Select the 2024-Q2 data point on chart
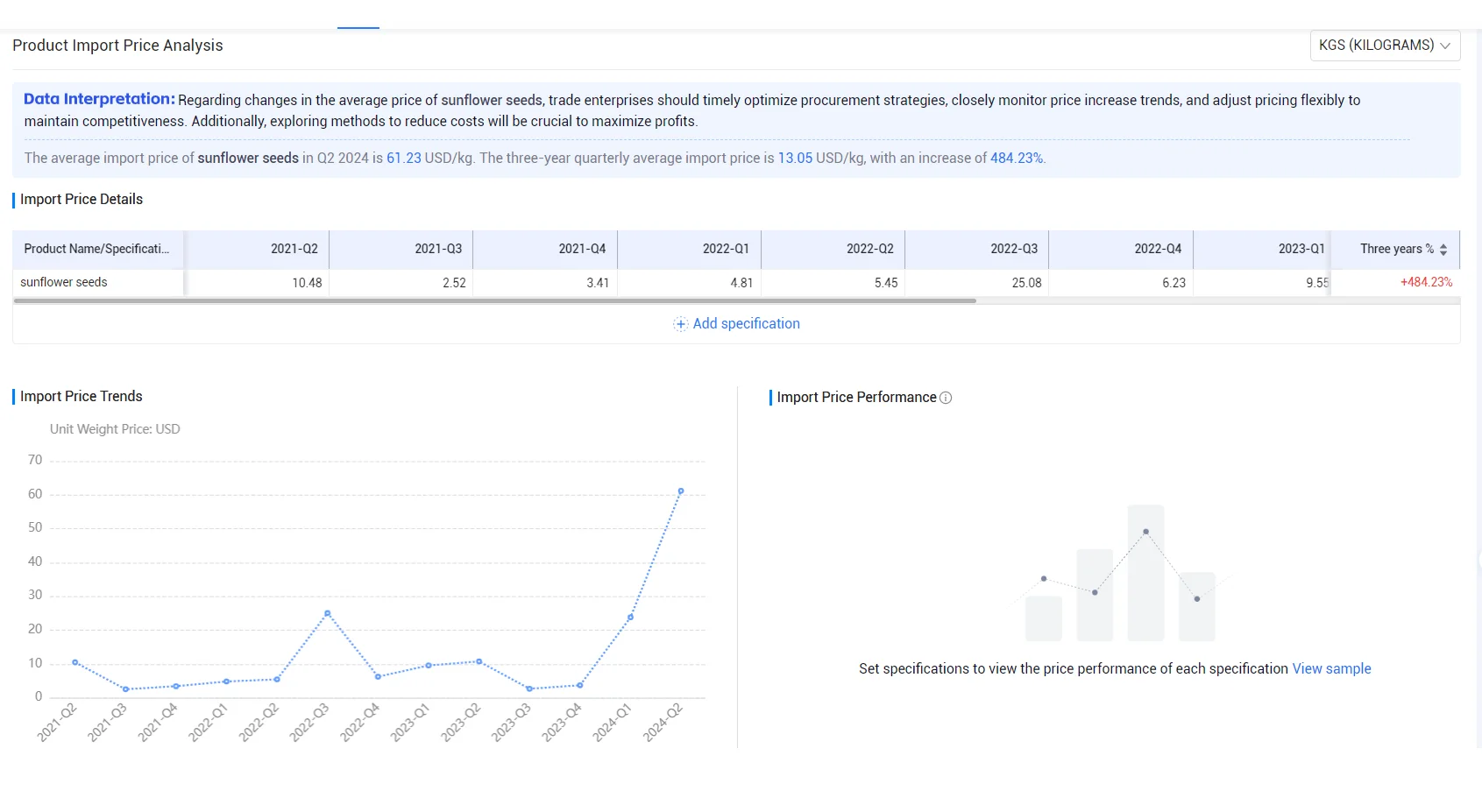Image resolution: width=1482 pixels, height=812 pixels. 681,491
